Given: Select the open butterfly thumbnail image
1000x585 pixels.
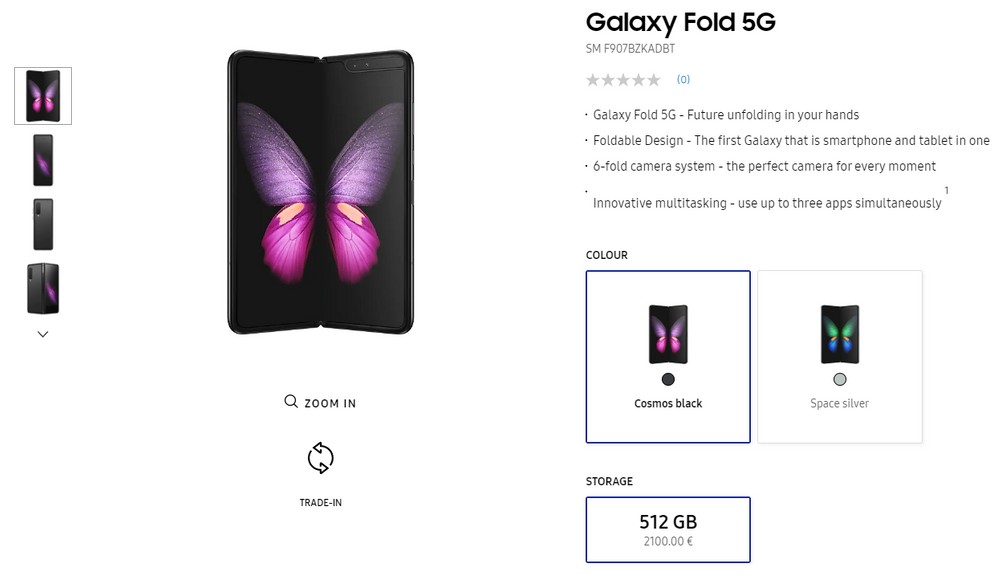Looking at the screenshot, I should (43, 96).
